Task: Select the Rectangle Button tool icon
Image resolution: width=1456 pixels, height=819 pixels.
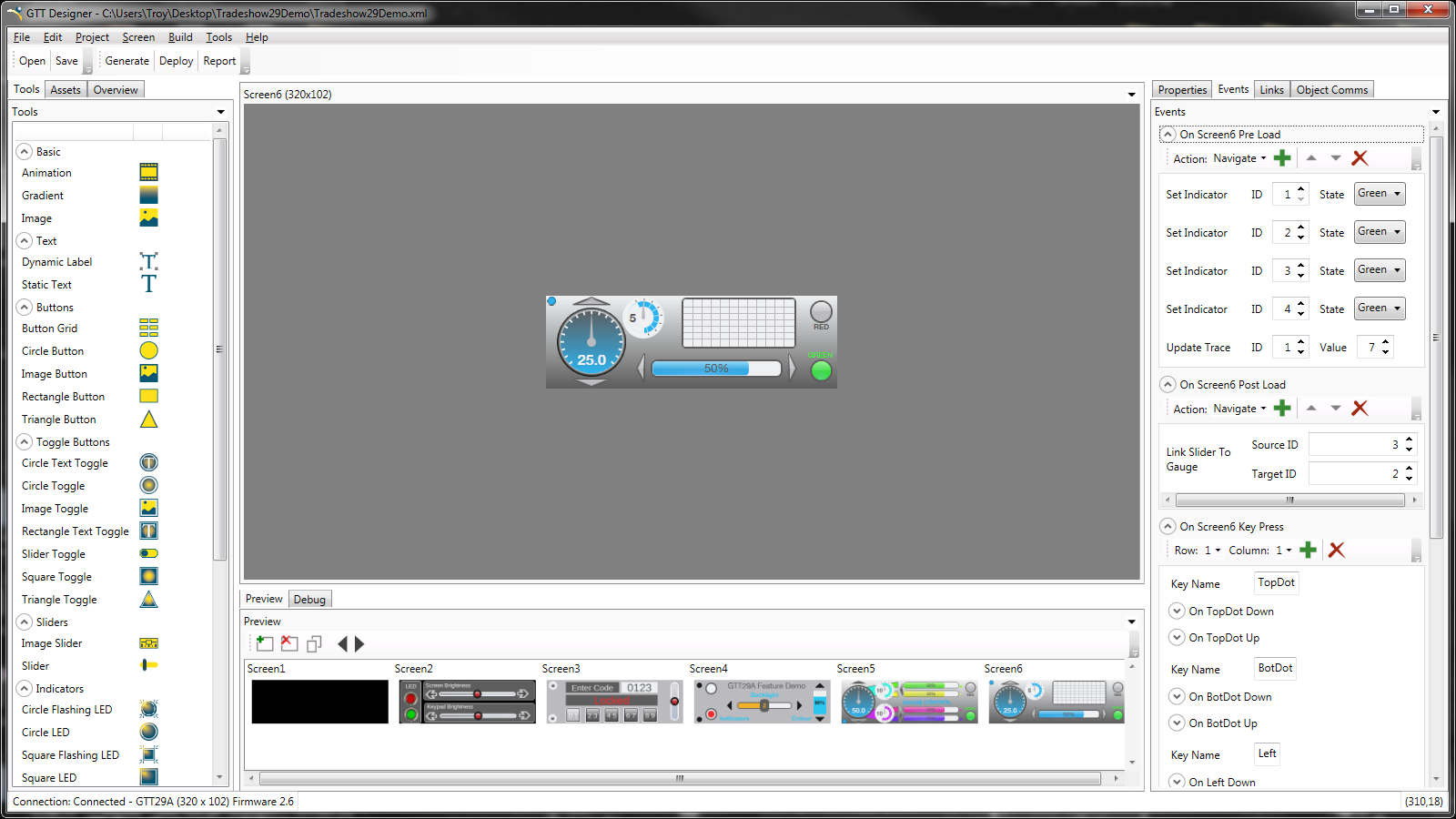Action: [149, 396]
